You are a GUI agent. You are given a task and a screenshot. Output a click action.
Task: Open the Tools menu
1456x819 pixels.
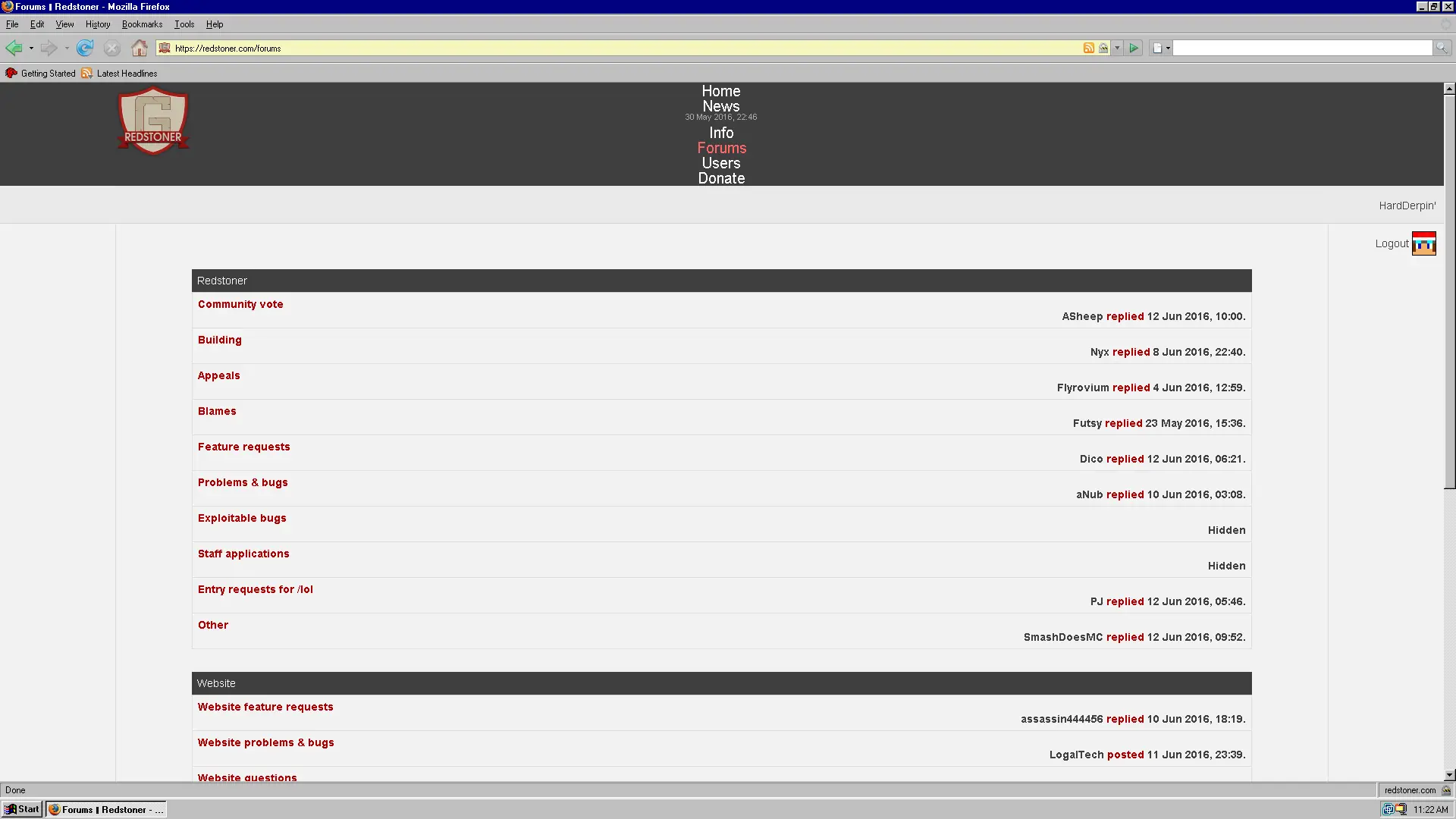coord(184,24)
